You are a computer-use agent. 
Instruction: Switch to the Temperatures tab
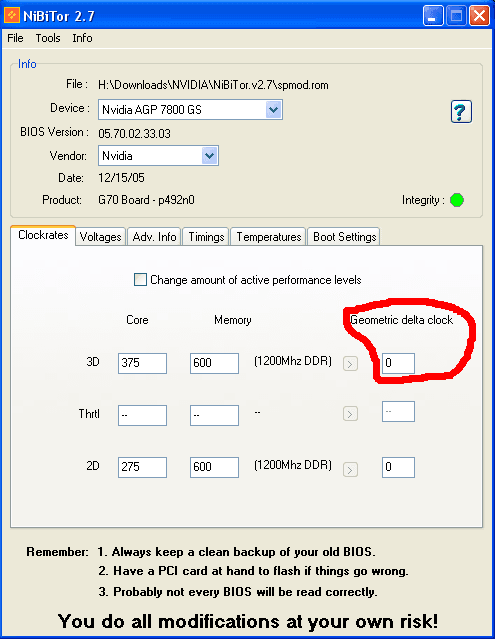click(268, 237)
